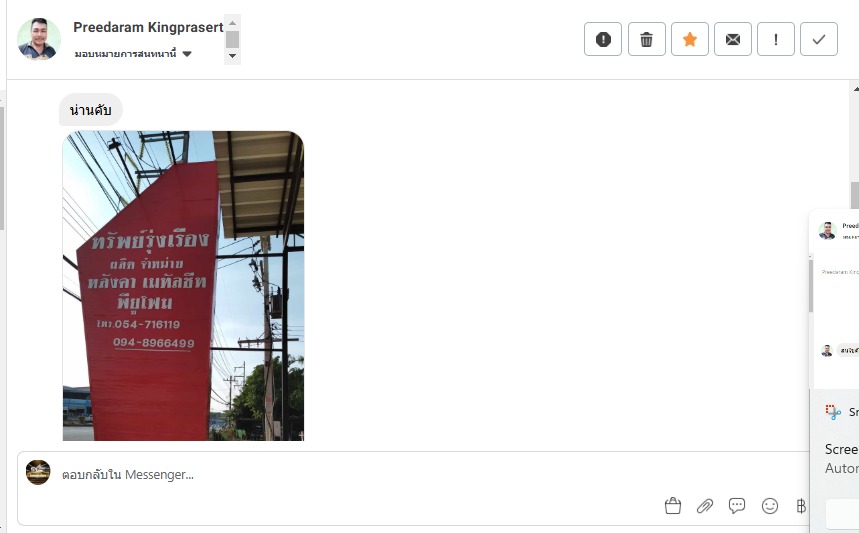The height and width of the screenshot is (533, 859).
Task: Flag conversation as priority with exclamation mark
Action: (776, 39)
